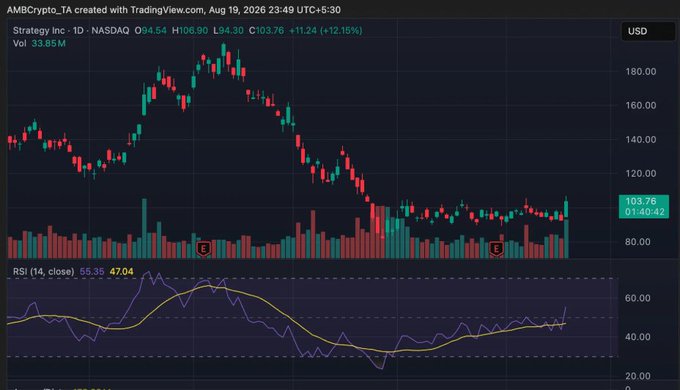Click the tallest green volume bar

pos(144,229)
